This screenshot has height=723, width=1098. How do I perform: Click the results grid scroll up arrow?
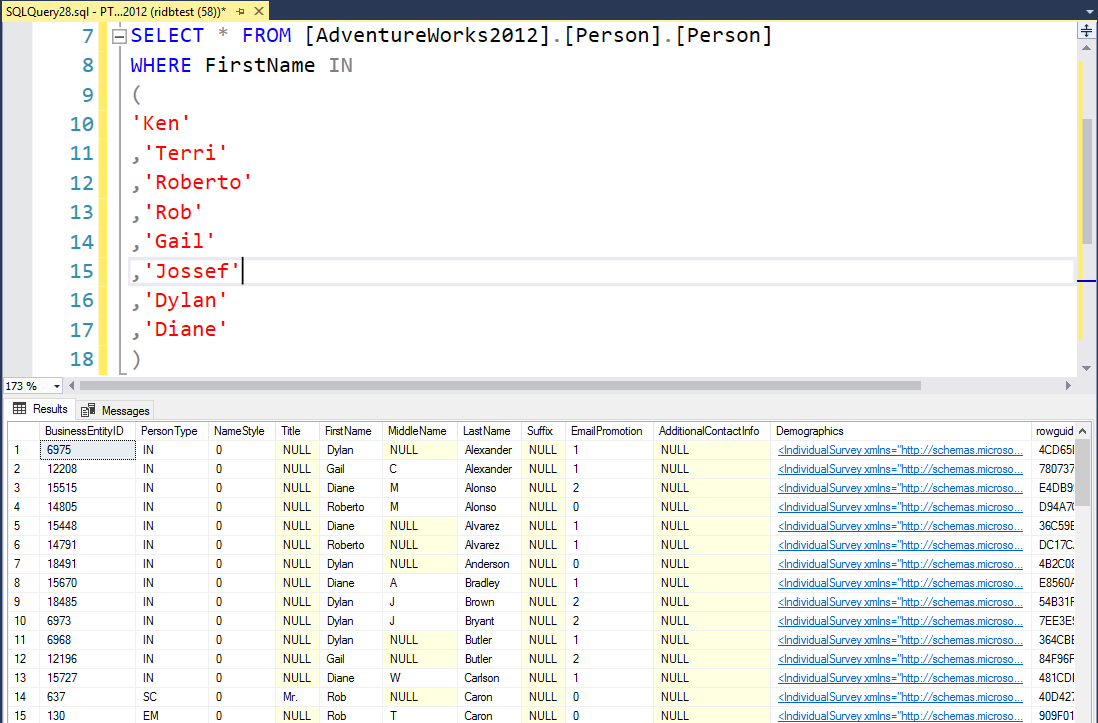pos(1083,431)
